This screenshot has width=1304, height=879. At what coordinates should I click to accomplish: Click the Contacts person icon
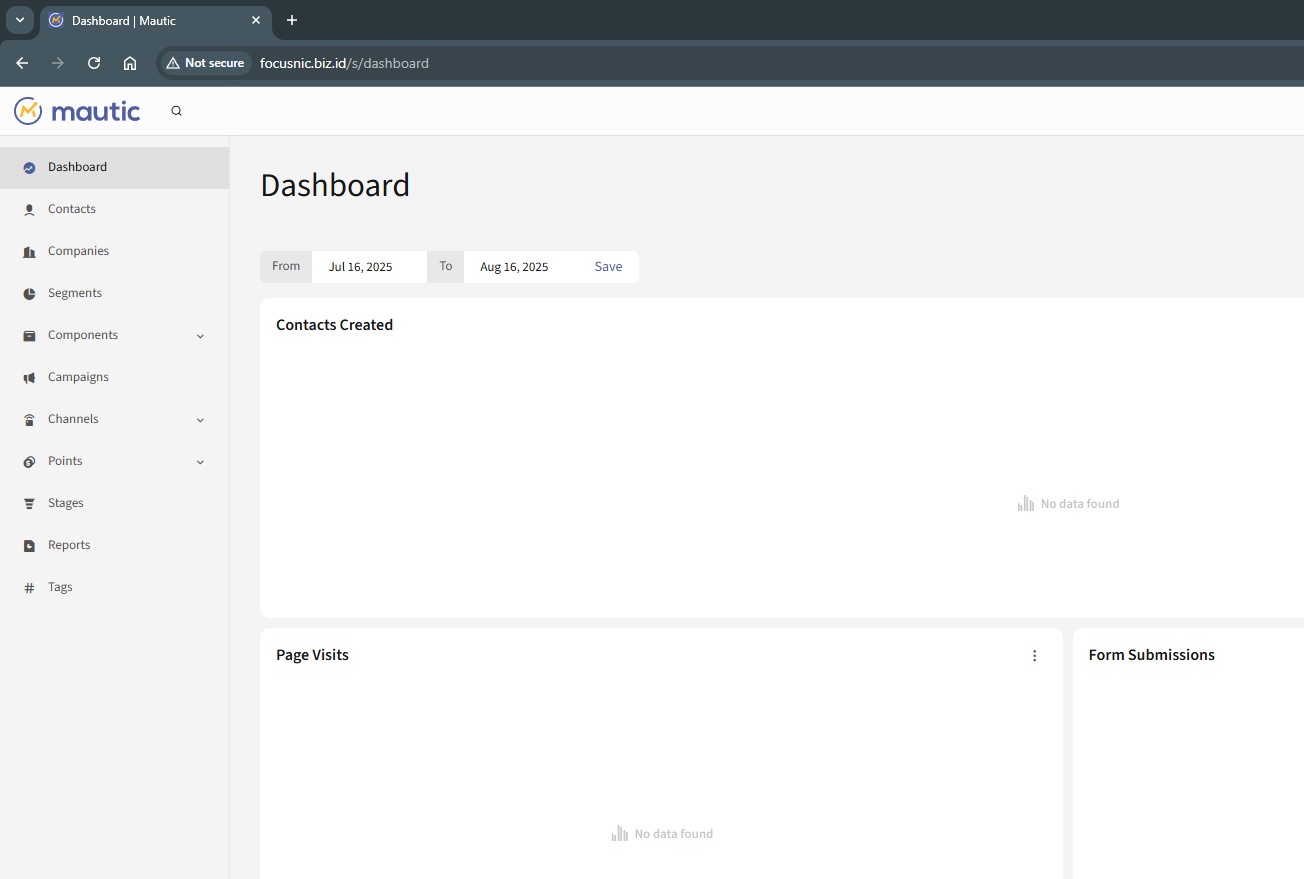tap(29, 210)
